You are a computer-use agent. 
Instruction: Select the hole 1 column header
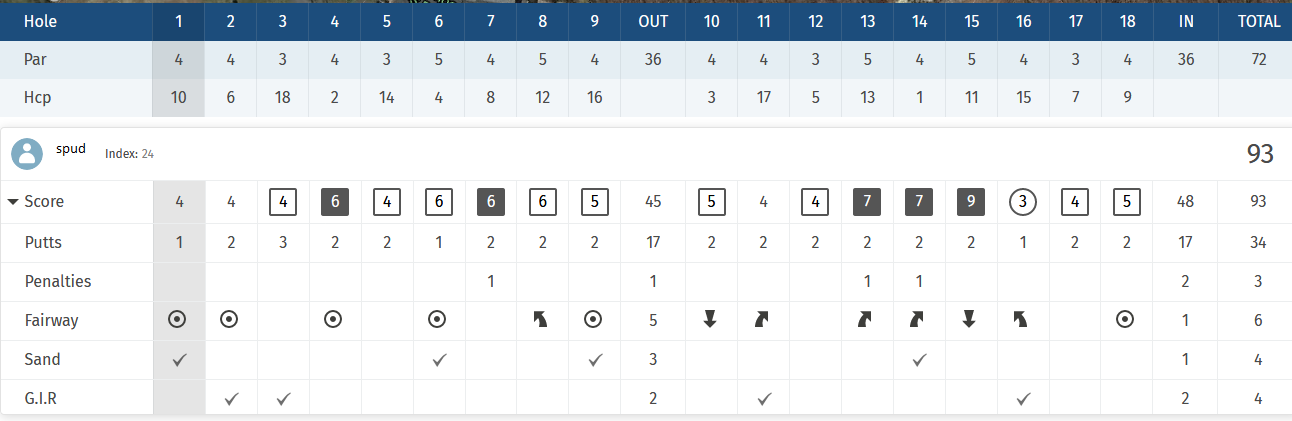tap(178, 21)
